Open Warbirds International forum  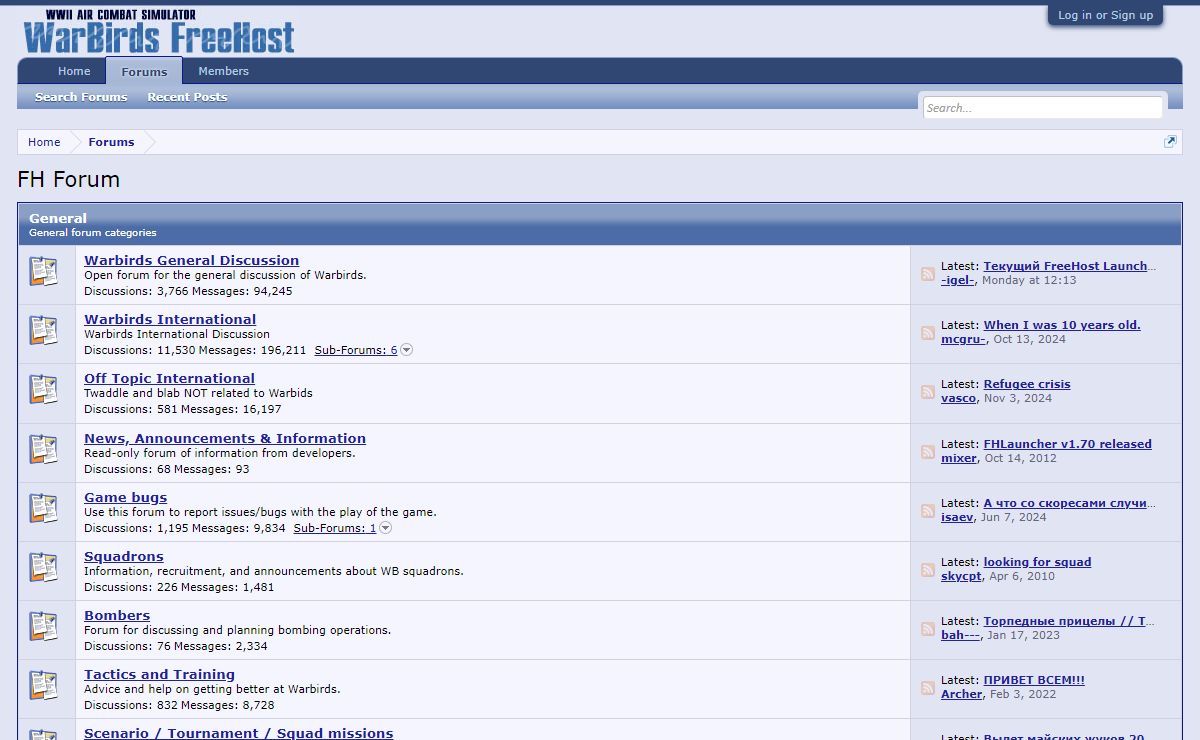click(170, 319)
